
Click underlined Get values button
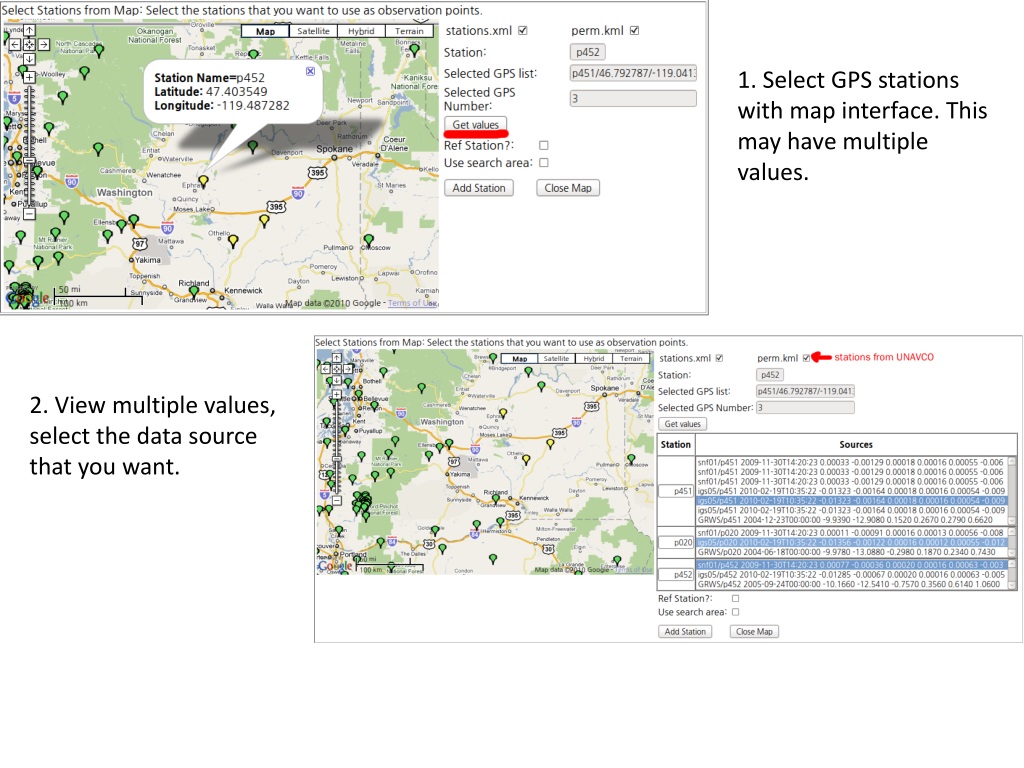(475, 124)
